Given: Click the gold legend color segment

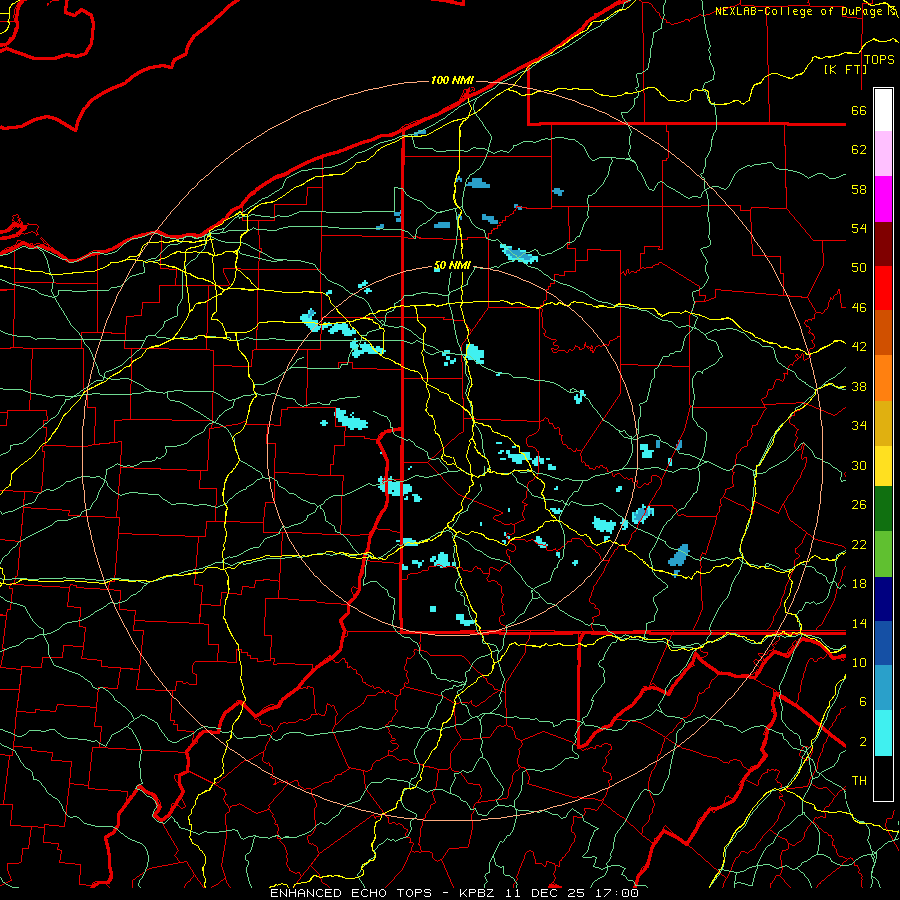Looking at the screenshot, I should point(883,423).
